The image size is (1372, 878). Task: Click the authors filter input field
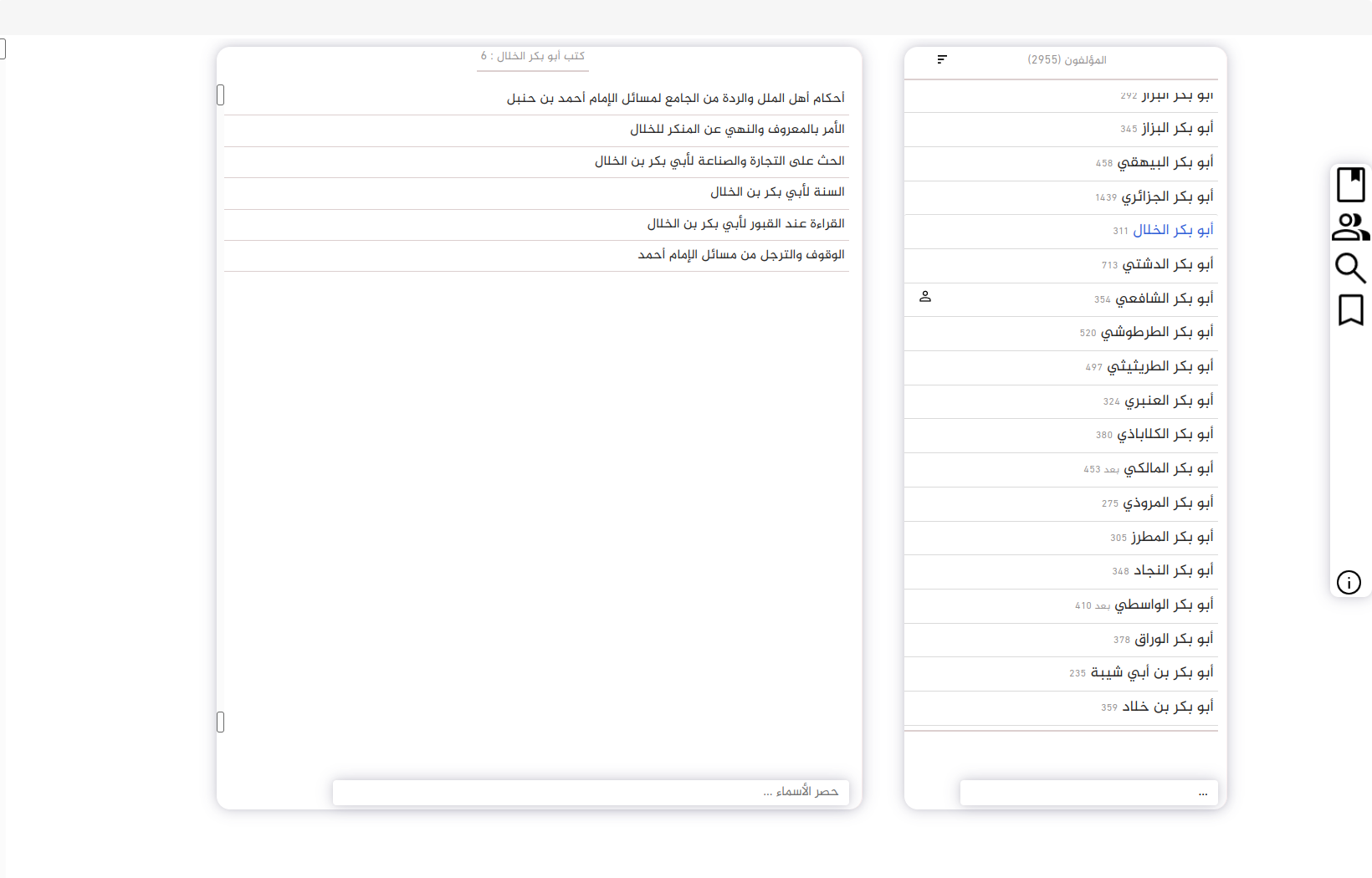click(x=1089, y=792)
